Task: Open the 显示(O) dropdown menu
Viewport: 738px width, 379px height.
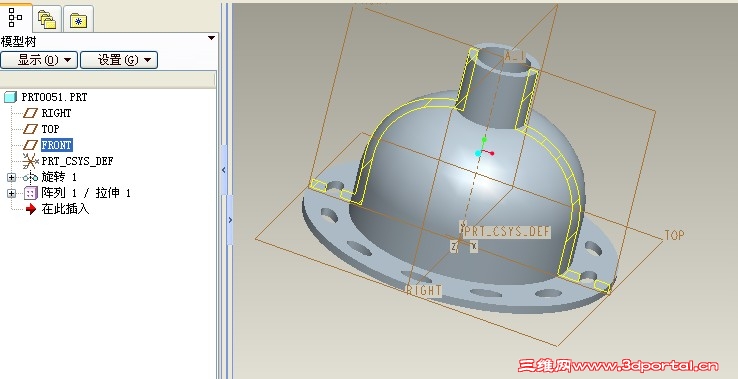Action: click(39, 60)
